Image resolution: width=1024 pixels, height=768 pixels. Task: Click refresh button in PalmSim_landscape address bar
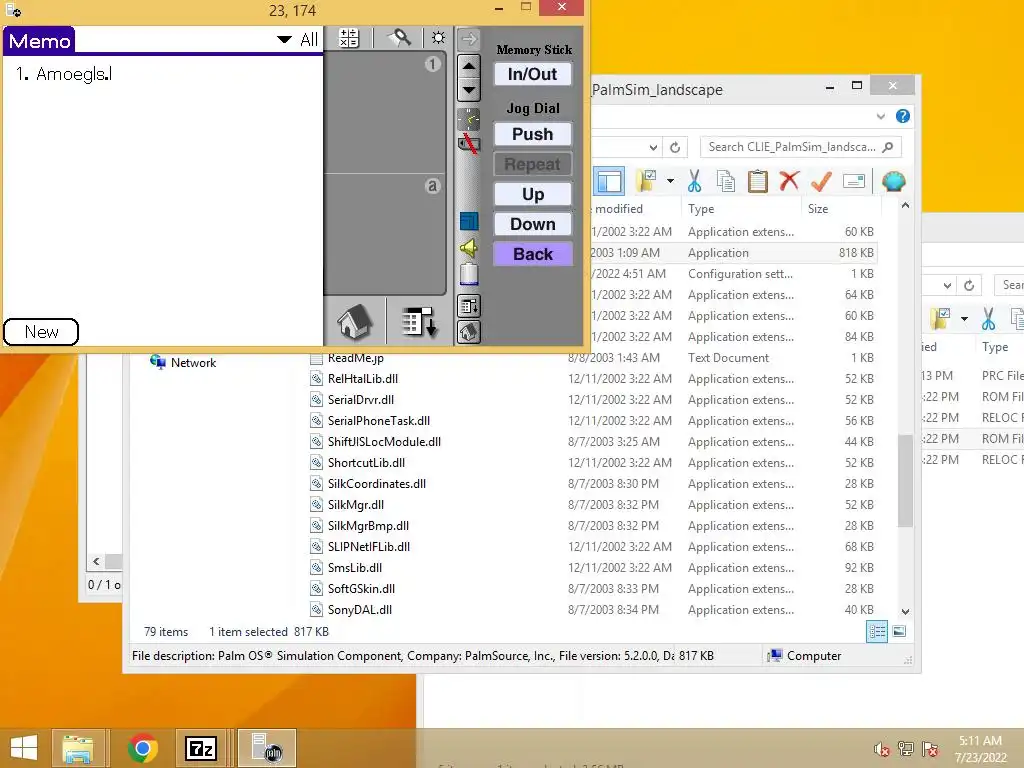point(675,148)
